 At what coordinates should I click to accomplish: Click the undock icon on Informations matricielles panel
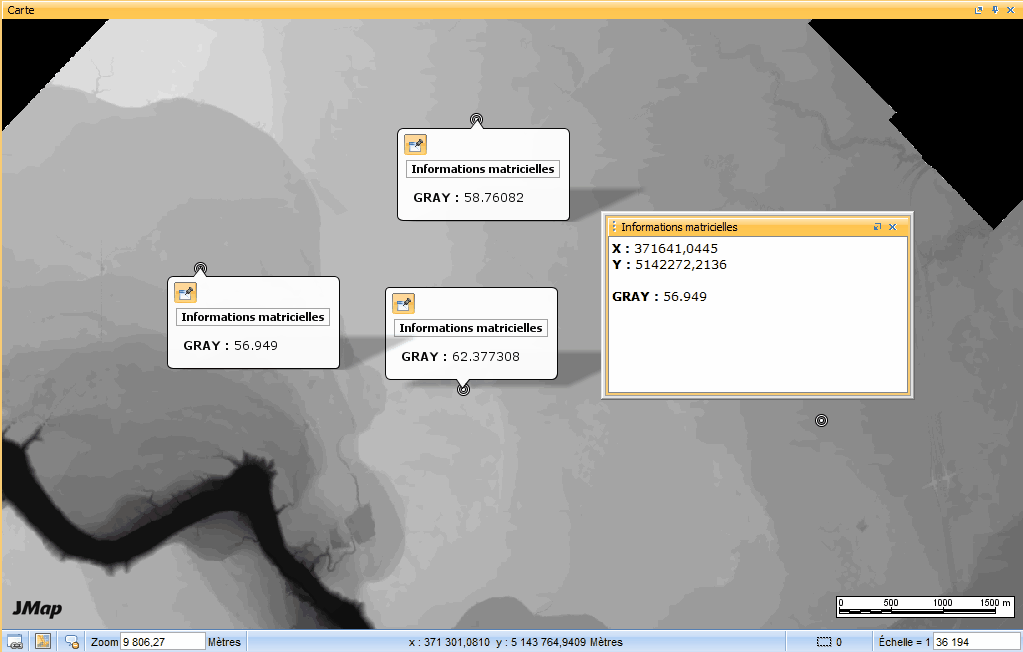click(877, 227)
